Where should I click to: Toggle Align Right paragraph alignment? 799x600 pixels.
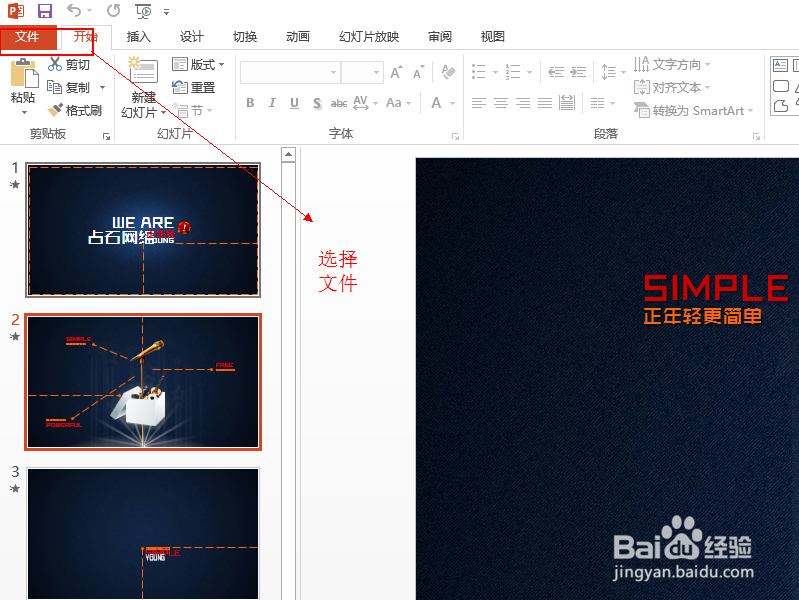click(523, 103)
